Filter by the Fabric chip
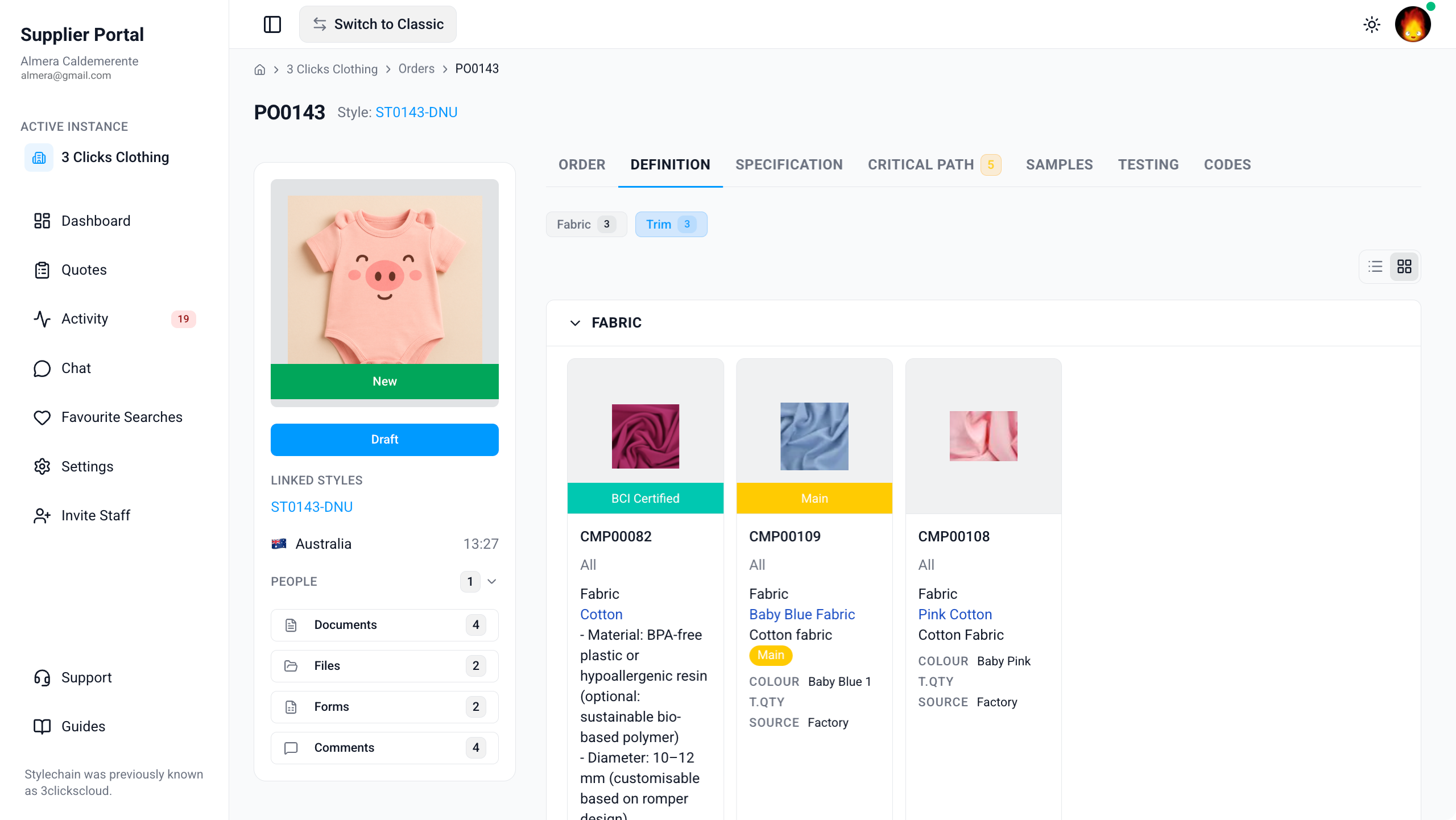Image resolution: width=1456 pixels, height=820 pixels. (586, 225)
